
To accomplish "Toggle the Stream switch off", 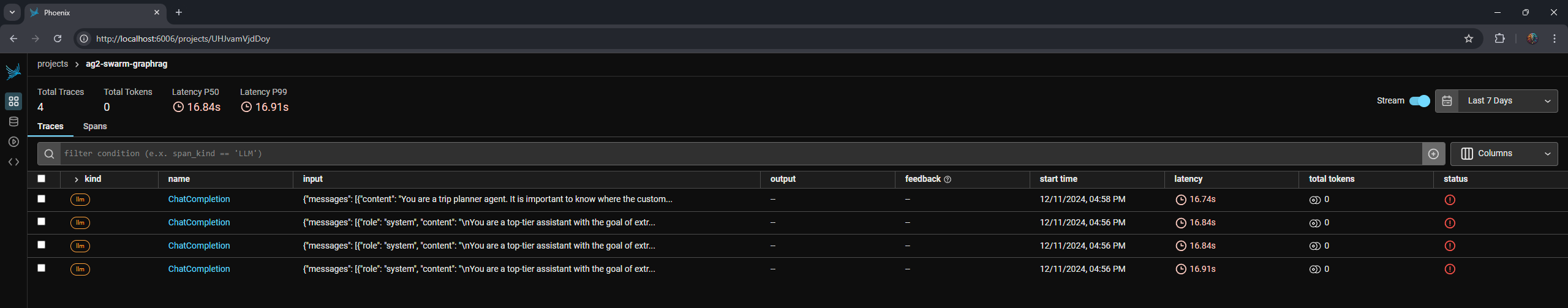I will pos(1419,101).
